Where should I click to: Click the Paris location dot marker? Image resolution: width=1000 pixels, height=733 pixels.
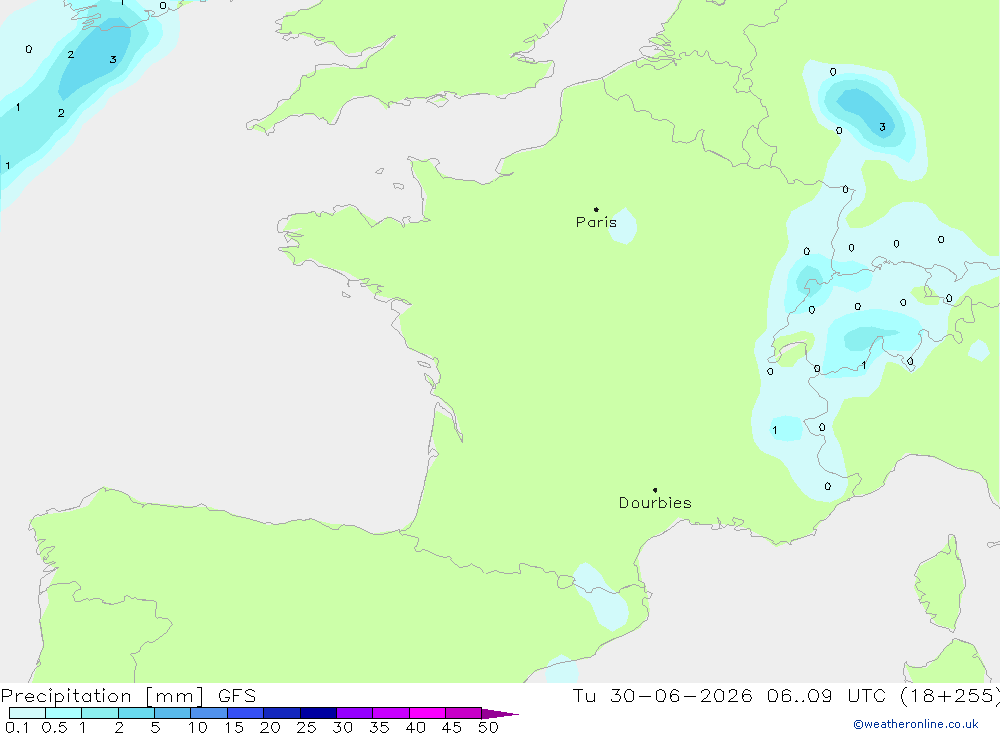596,209
